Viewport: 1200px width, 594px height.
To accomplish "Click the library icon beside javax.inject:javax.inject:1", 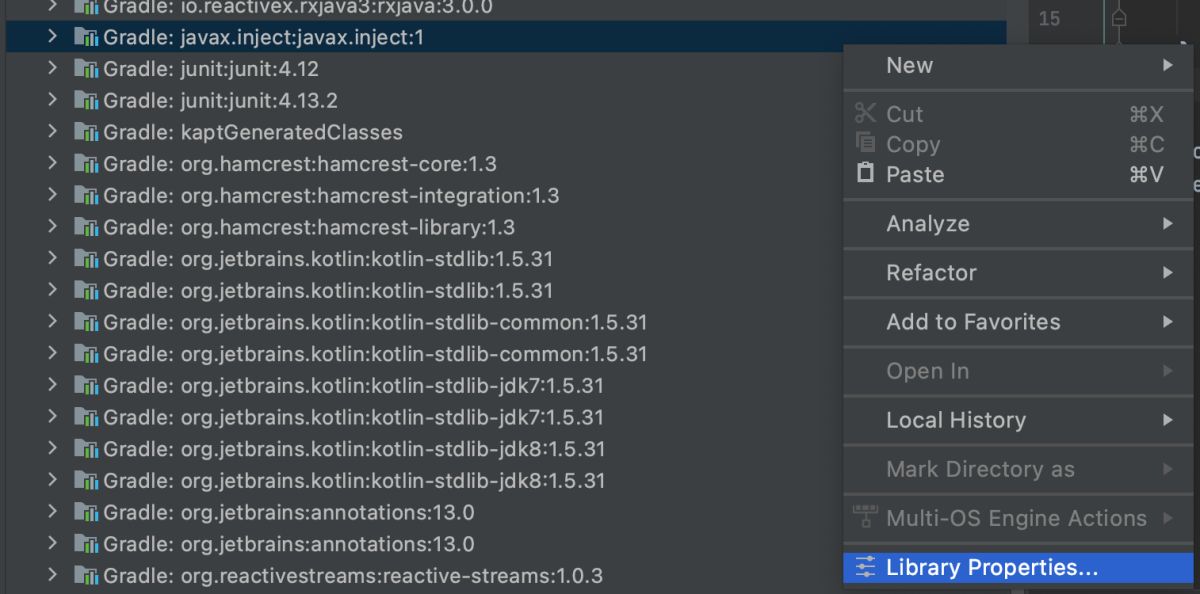I will click(86, 38).
